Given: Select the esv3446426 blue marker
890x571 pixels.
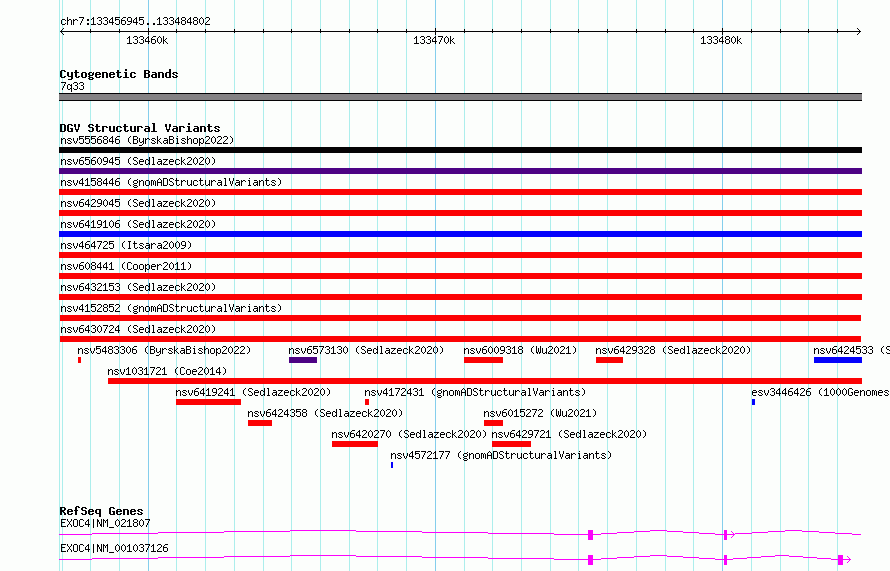Looking at the screenshot, I should click(753, 402).
